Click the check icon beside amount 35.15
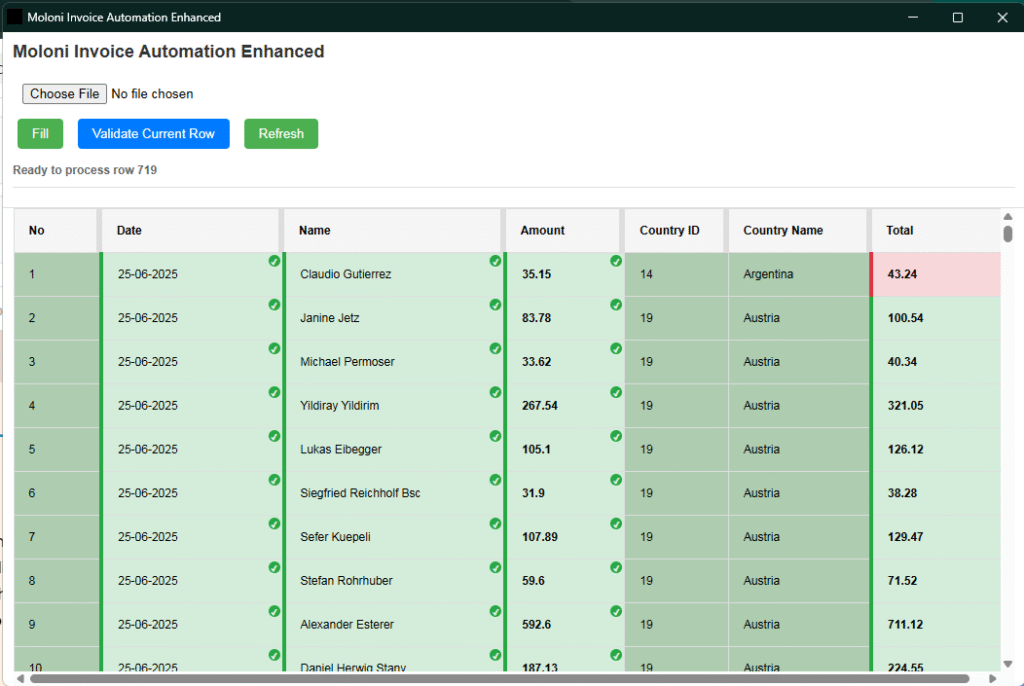This screenshot has height=686, width=1024. click(616, 261)
